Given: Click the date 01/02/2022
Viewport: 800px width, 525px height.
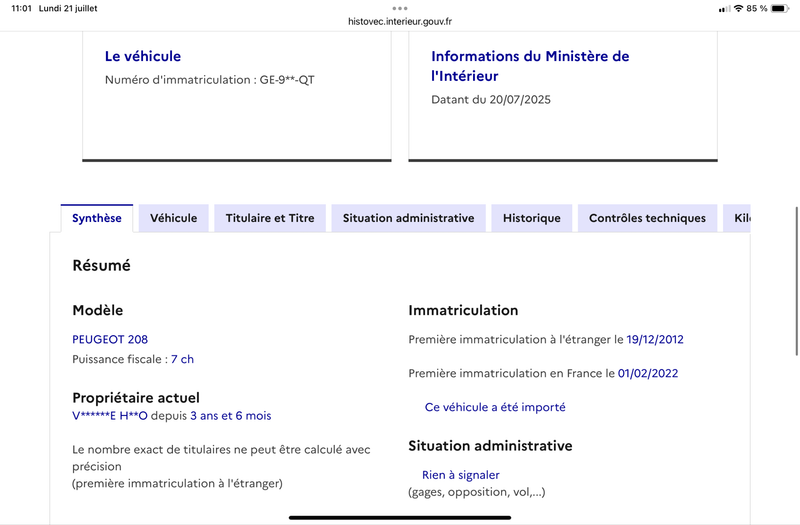Looking at the screenshot, I should (x=648, y=373).
